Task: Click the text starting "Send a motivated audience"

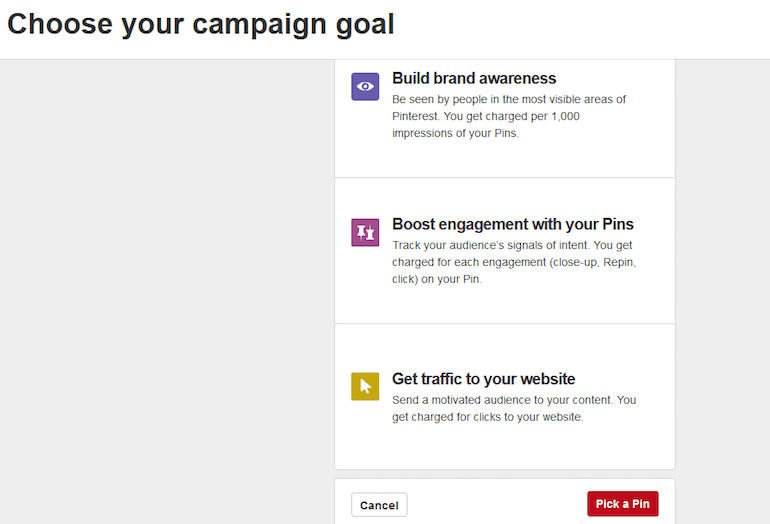Action: pyautogui.click(x=514, y=409)
